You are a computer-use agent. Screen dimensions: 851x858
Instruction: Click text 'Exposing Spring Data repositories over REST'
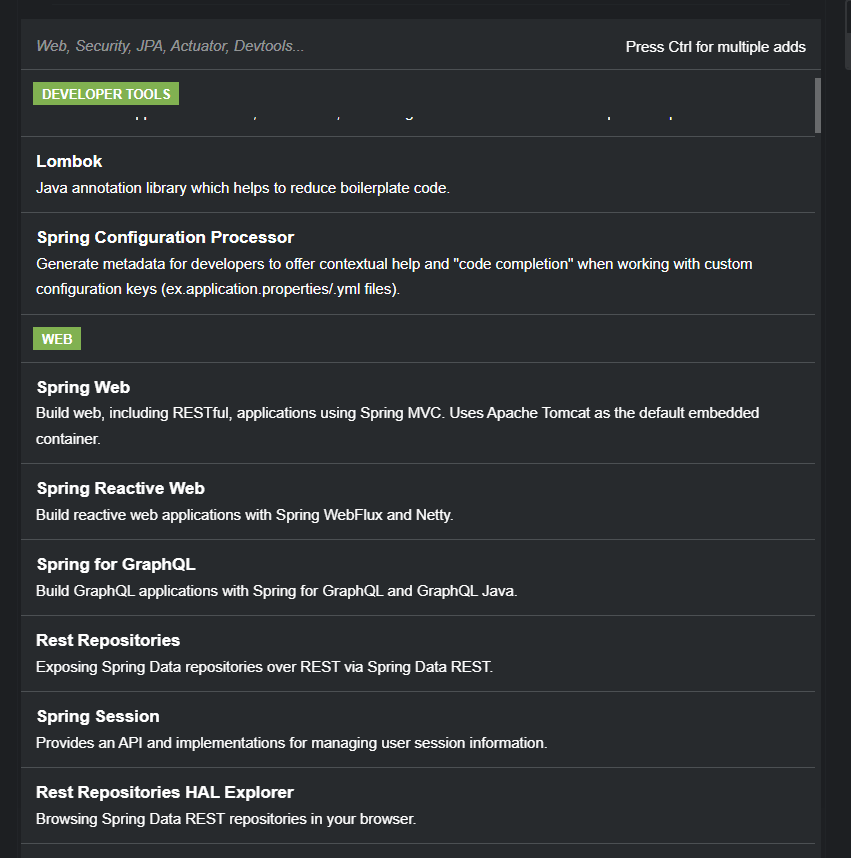(x=188, y=667)
